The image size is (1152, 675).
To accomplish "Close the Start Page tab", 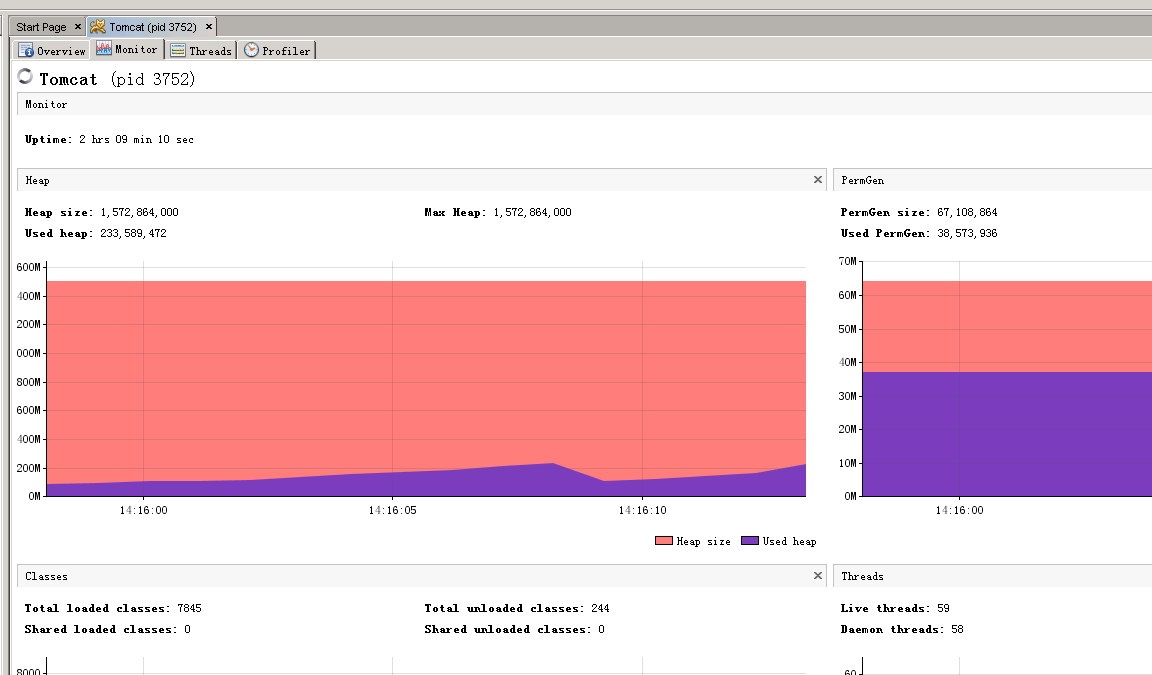I will (x=78, y=26).
